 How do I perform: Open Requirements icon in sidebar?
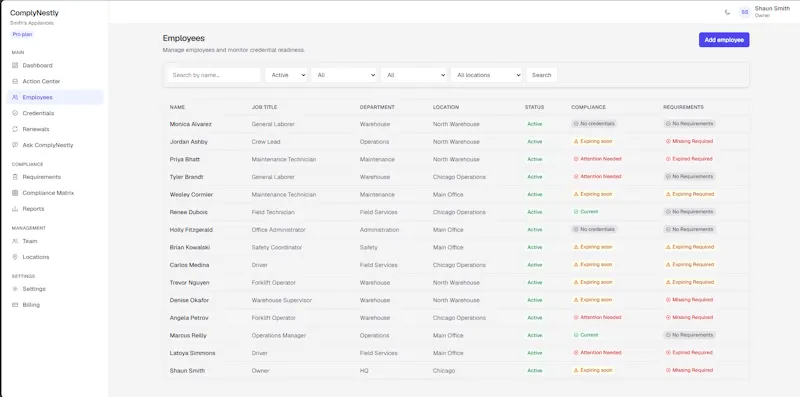point(15,177)
